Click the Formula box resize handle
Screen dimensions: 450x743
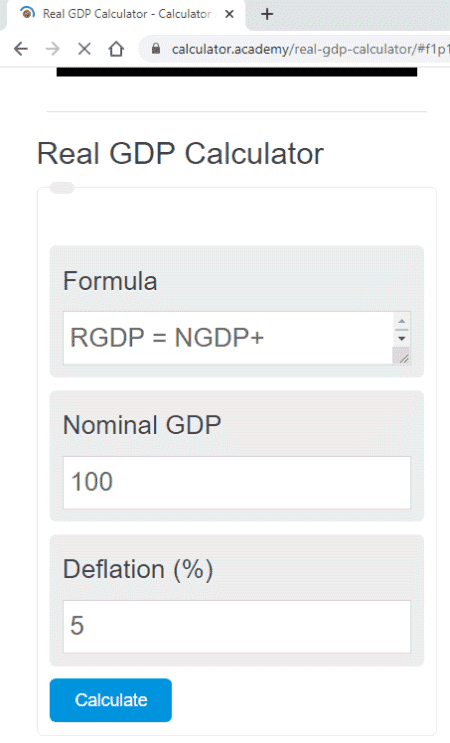pyautogui.click(x=402, y=356)
